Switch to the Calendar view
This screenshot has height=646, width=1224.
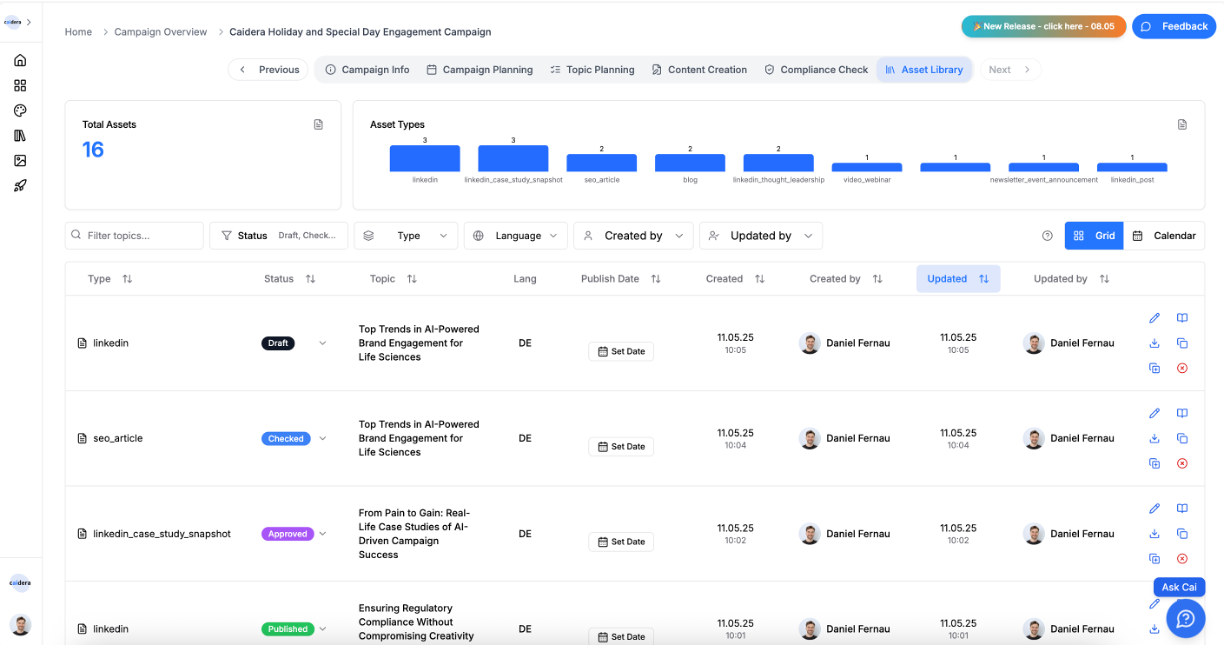click(1166, 235)
